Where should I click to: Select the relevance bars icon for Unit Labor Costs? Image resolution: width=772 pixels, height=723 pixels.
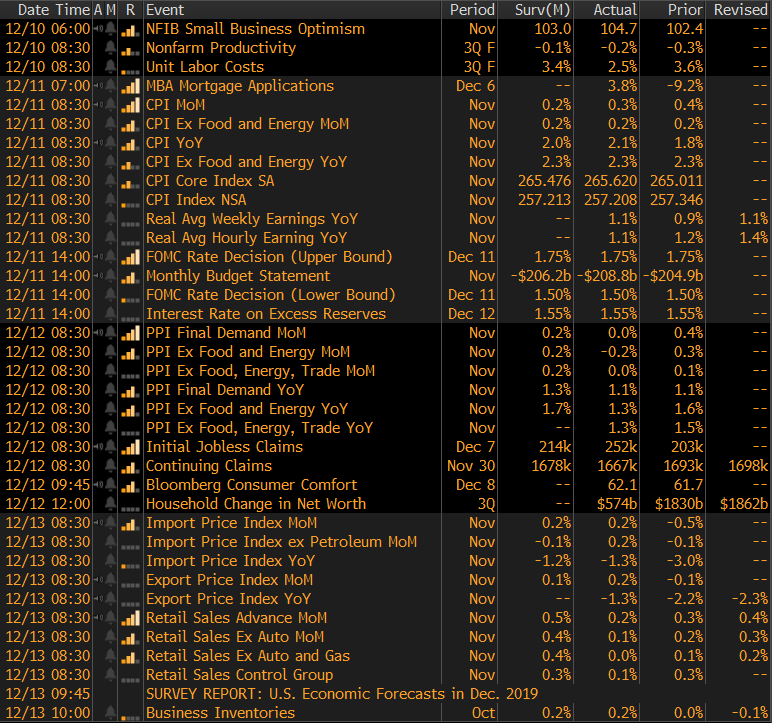coord(129,67)
